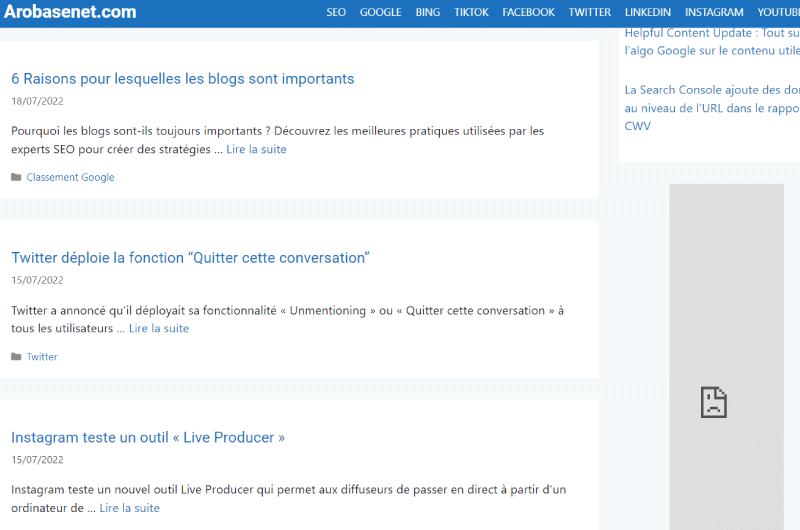The height and width of the screenshot is (530, 800).
Task: Open article 'Twitter déploie la fonction Quitter cette conversation'
Action: (190, 258)
